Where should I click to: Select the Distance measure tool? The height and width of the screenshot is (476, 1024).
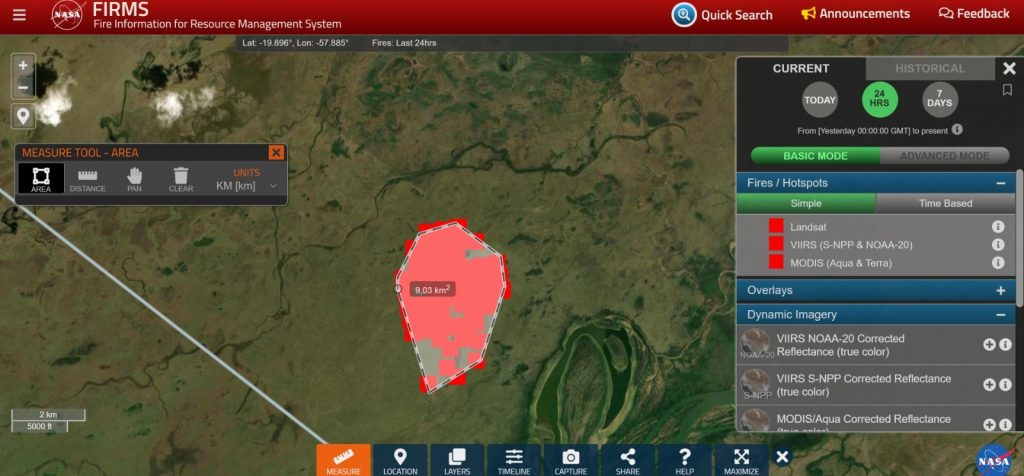point(87,179)
